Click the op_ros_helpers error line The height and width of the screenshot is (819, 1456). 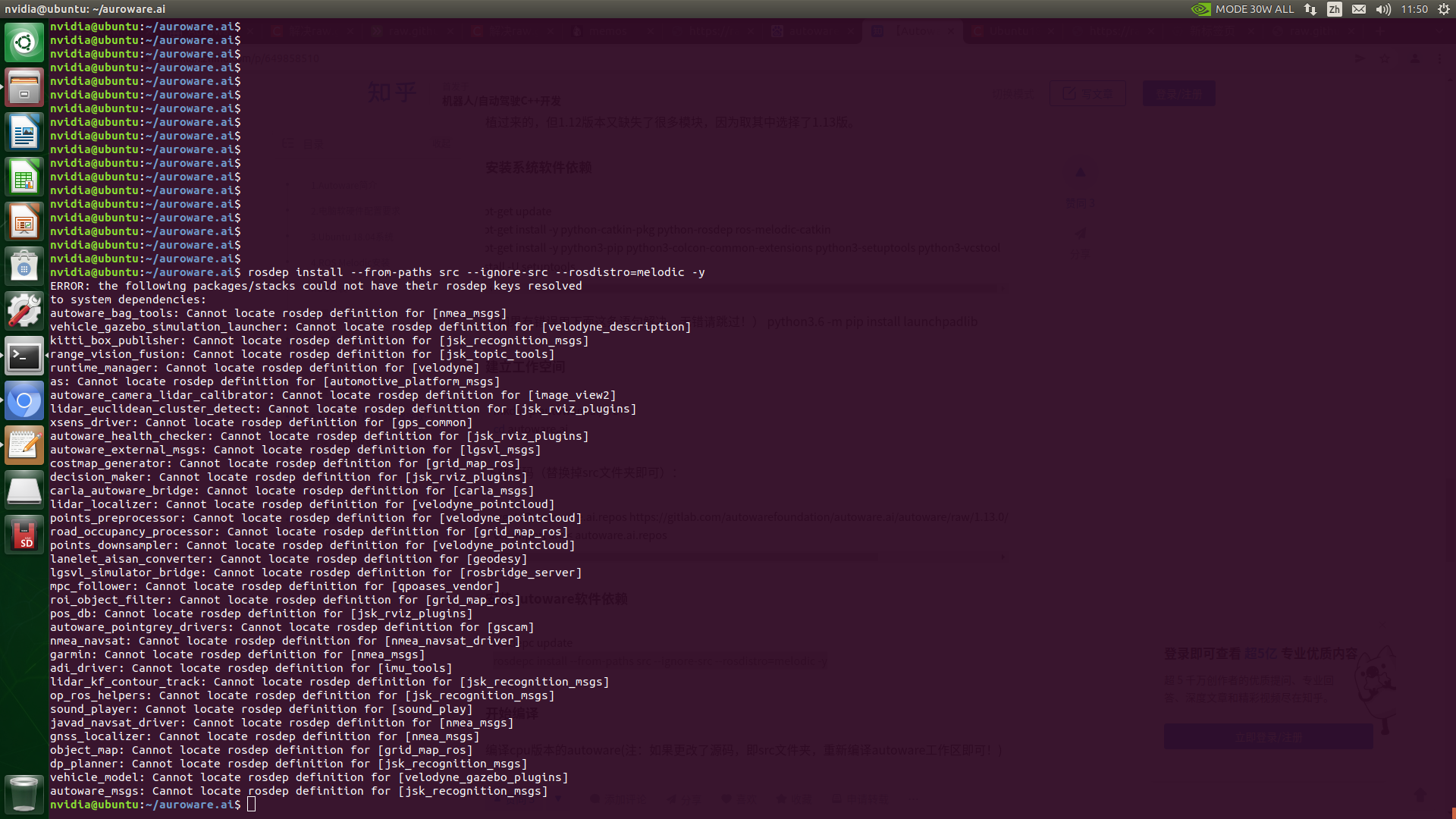[303, 695]
